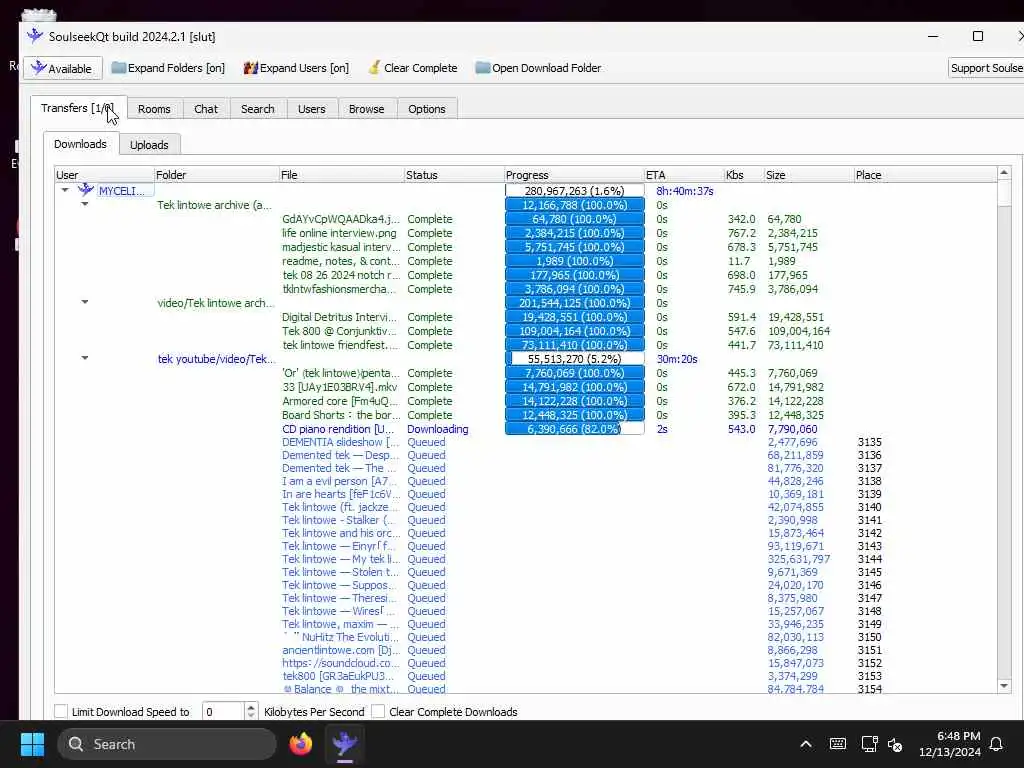The height and width of the screenshot is (768, 1024).
Task: Click Clear Complete button
Action: pos(413,68)
